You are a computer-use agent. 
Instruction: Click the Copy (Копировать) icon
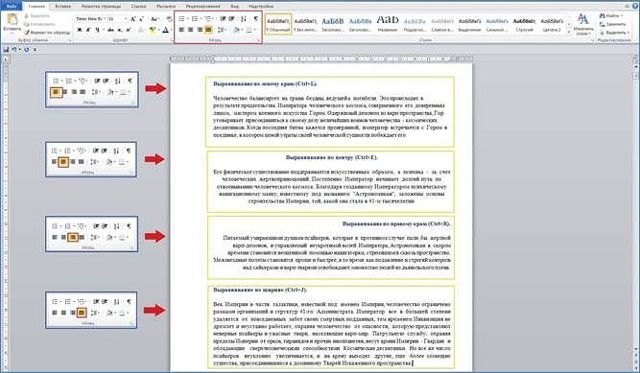click(27, 24)
